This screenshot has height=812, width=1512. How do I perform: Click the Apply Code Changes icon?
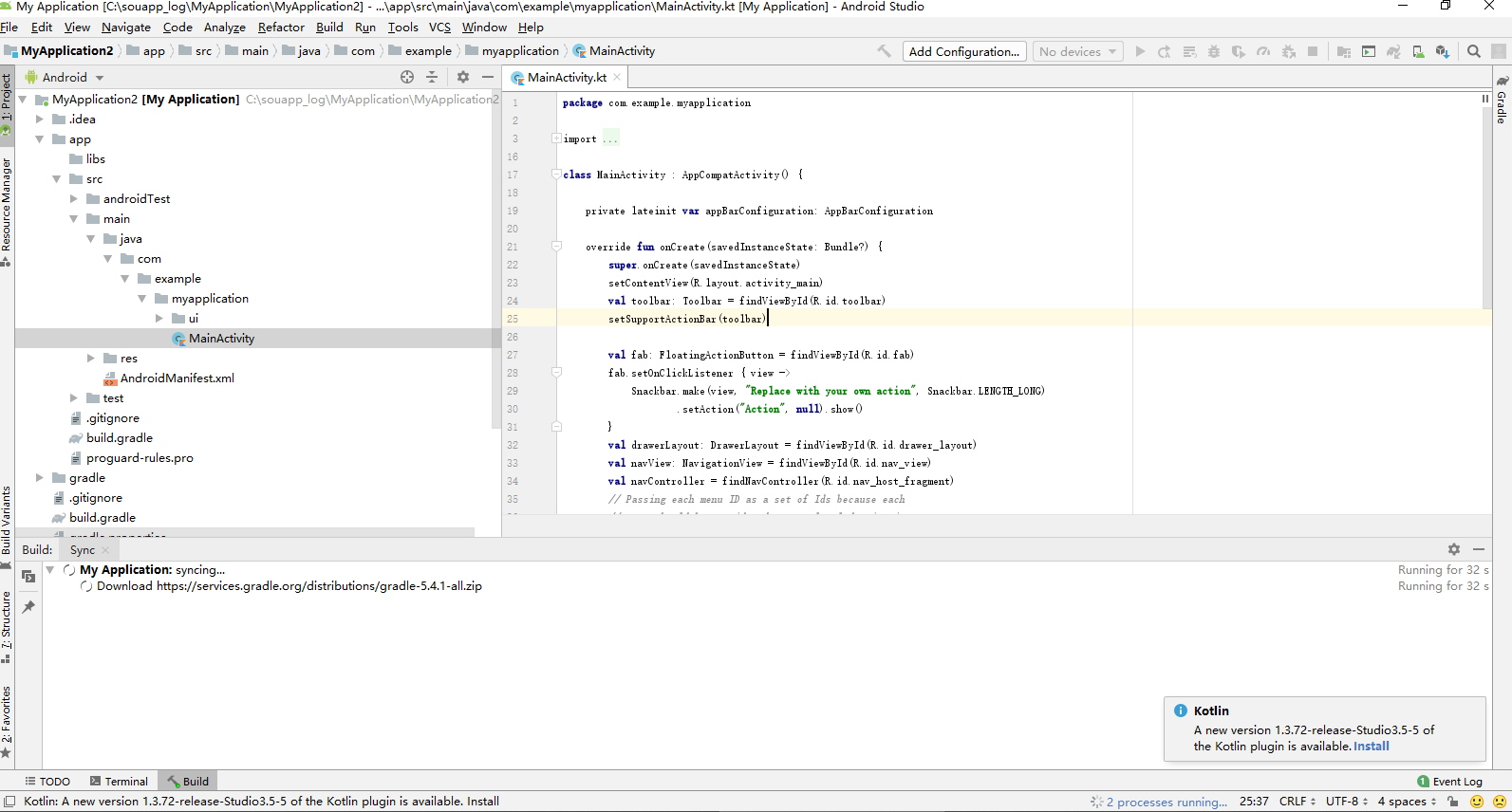[x=1189, y=51]
